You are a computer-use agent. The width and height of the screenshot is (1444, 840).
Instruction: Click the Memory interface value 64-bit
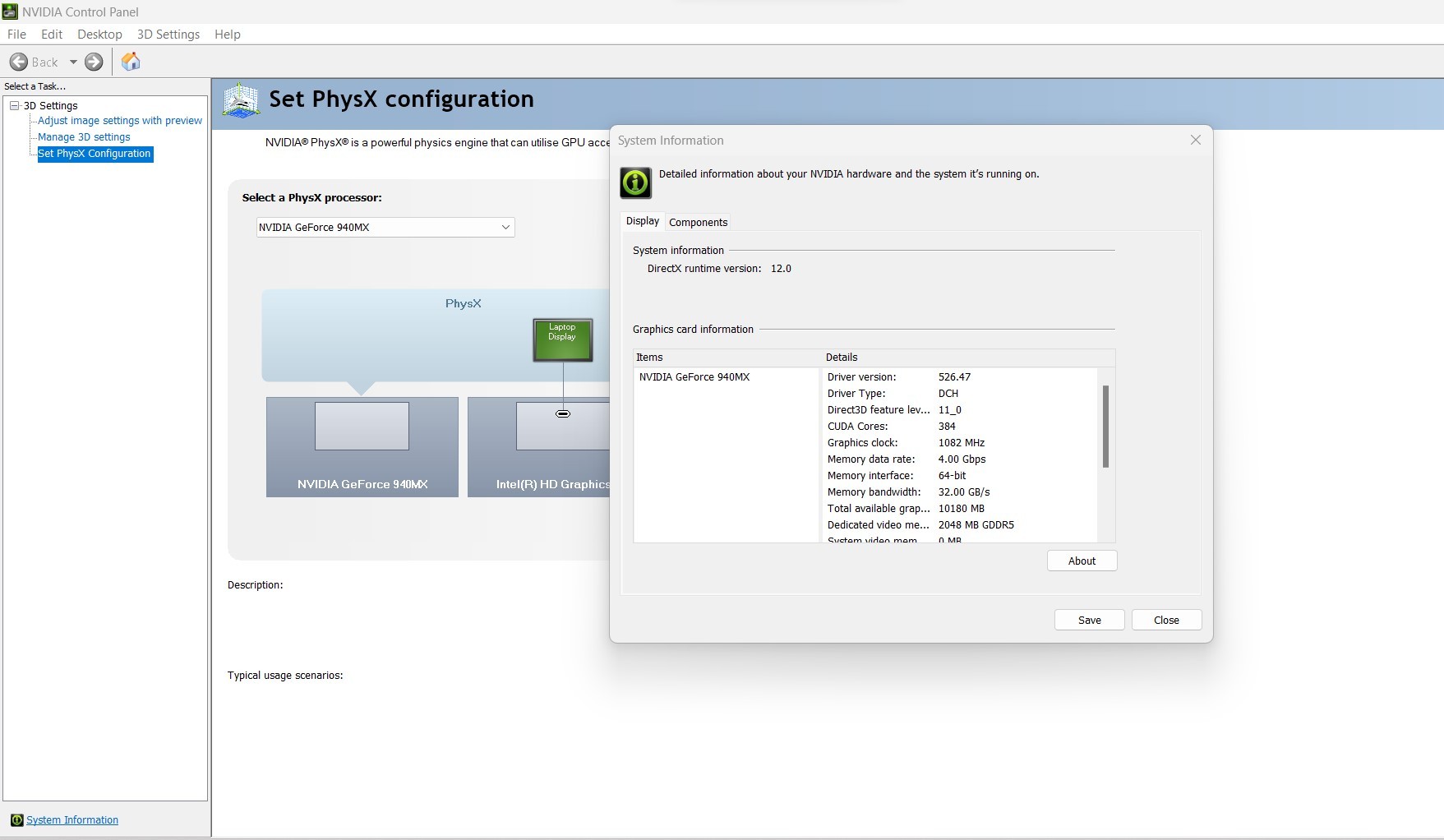pos(952,476)
